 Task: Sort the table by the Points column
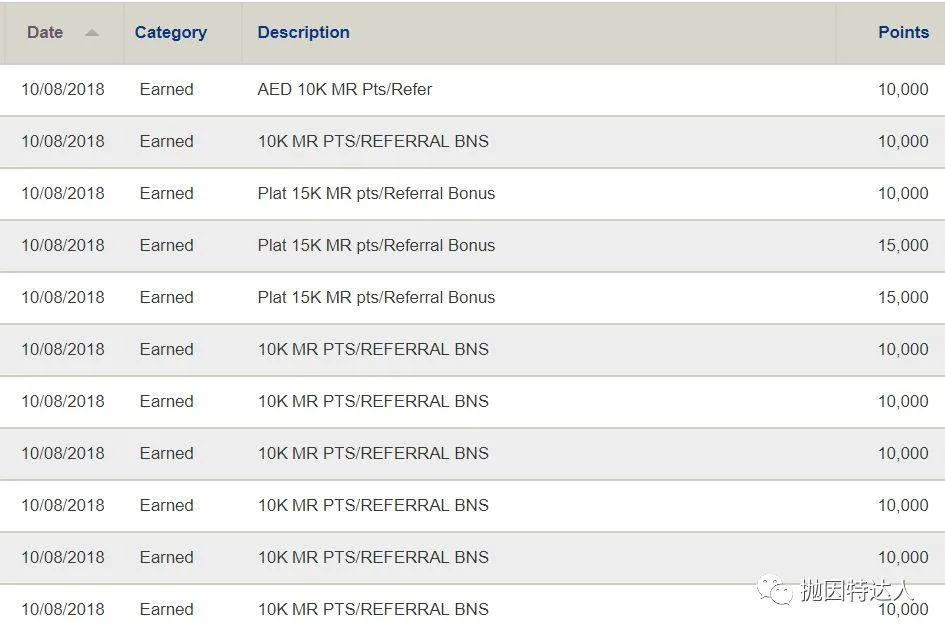(903, 32)
